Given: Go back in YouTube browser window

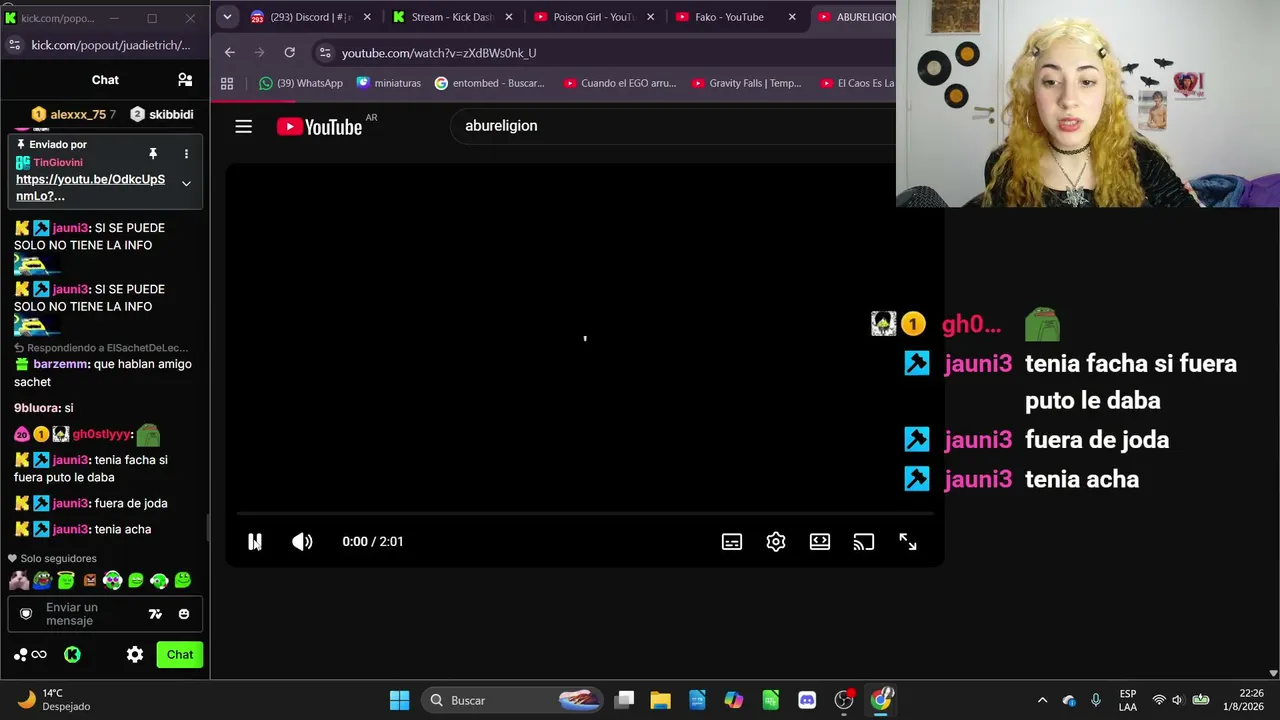Looking at the screenshot, I should [x=230, y=53].
